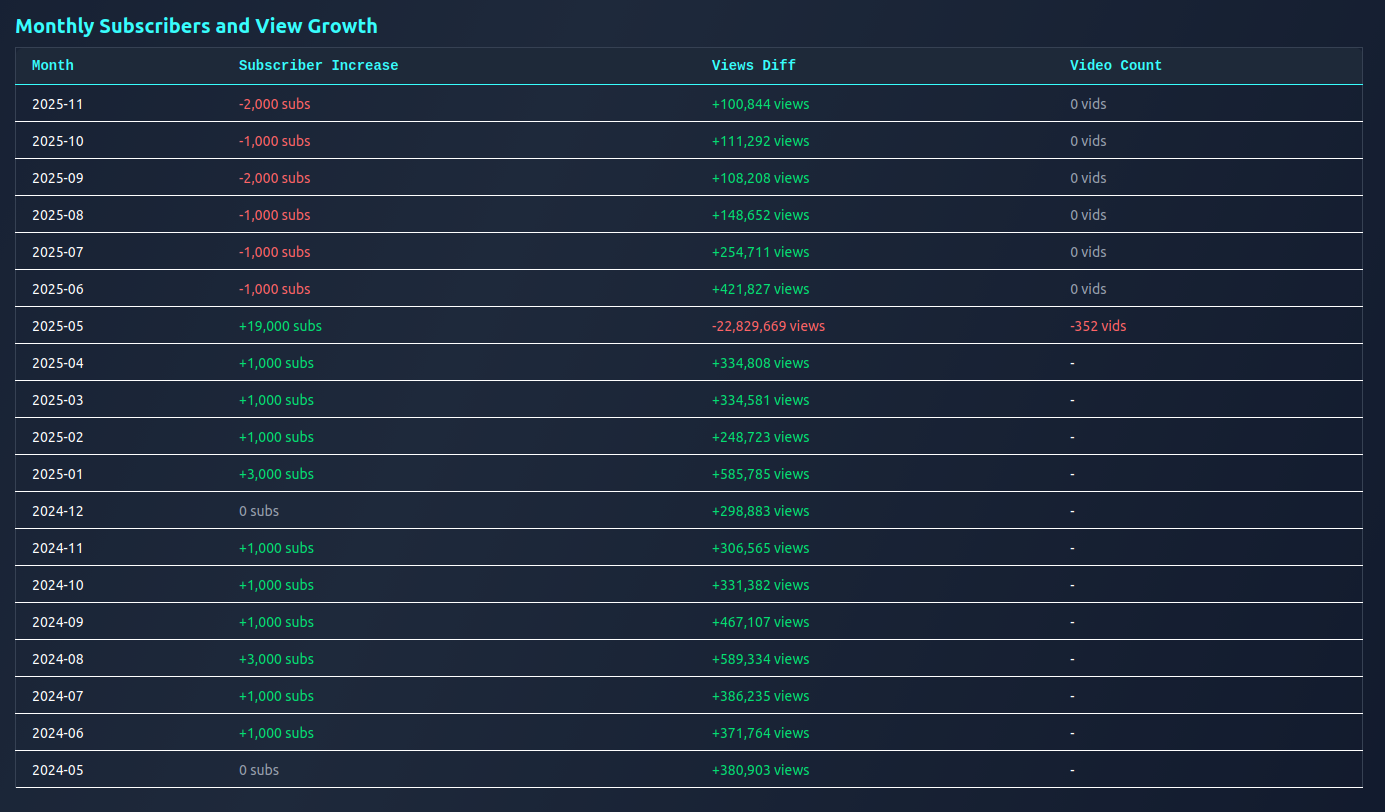Select the +3,000 subs cell for 2025-01

(x=276, y=474)
